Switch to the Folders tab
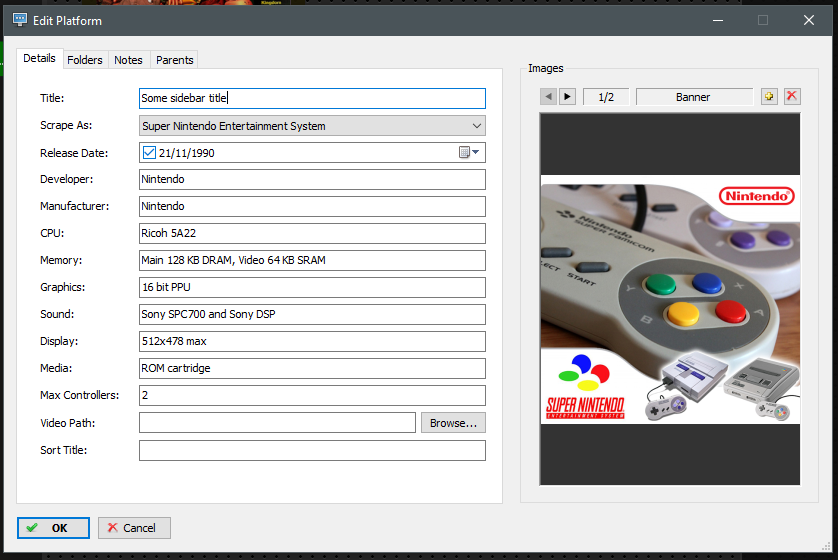This screenshot has height=560, width=838. point(85,60)
